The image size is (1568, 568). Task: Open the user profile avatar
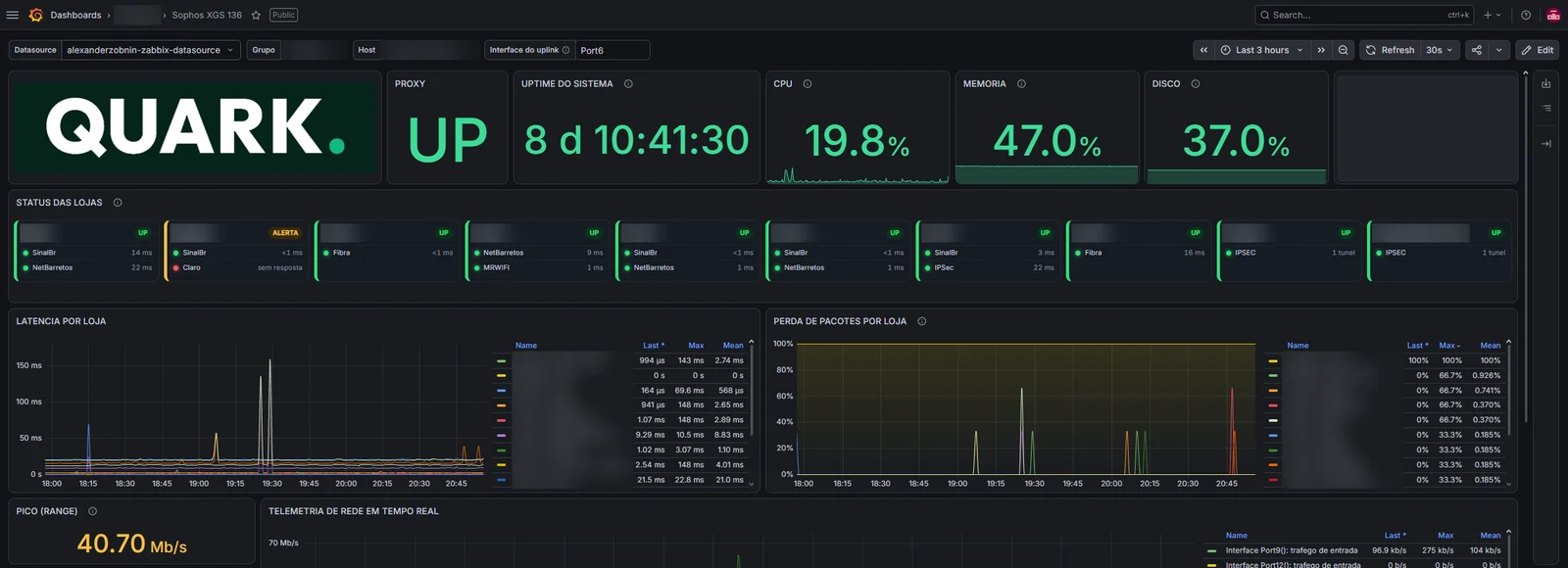click(1553, 15)
